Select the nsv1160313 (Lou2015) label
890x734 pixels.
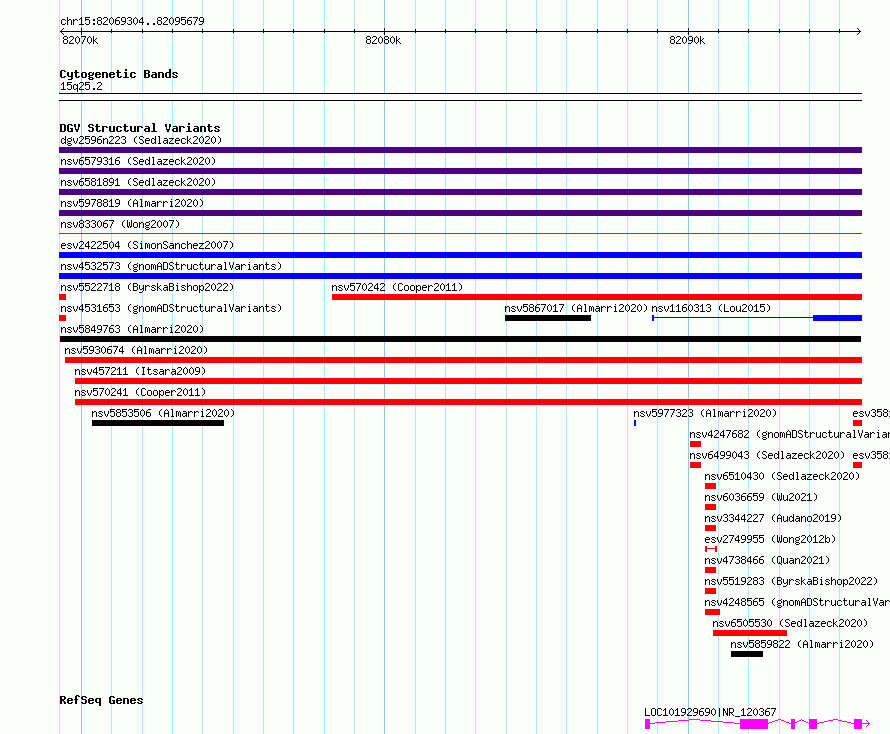coord(711,308)
